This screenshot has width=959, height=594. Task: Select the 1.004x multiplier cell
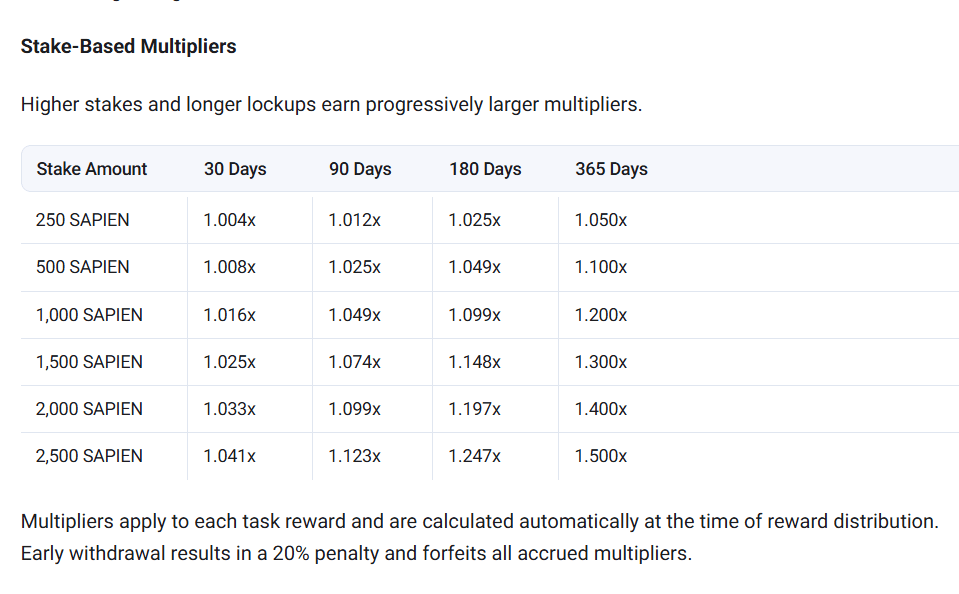[x=229, y=220]
